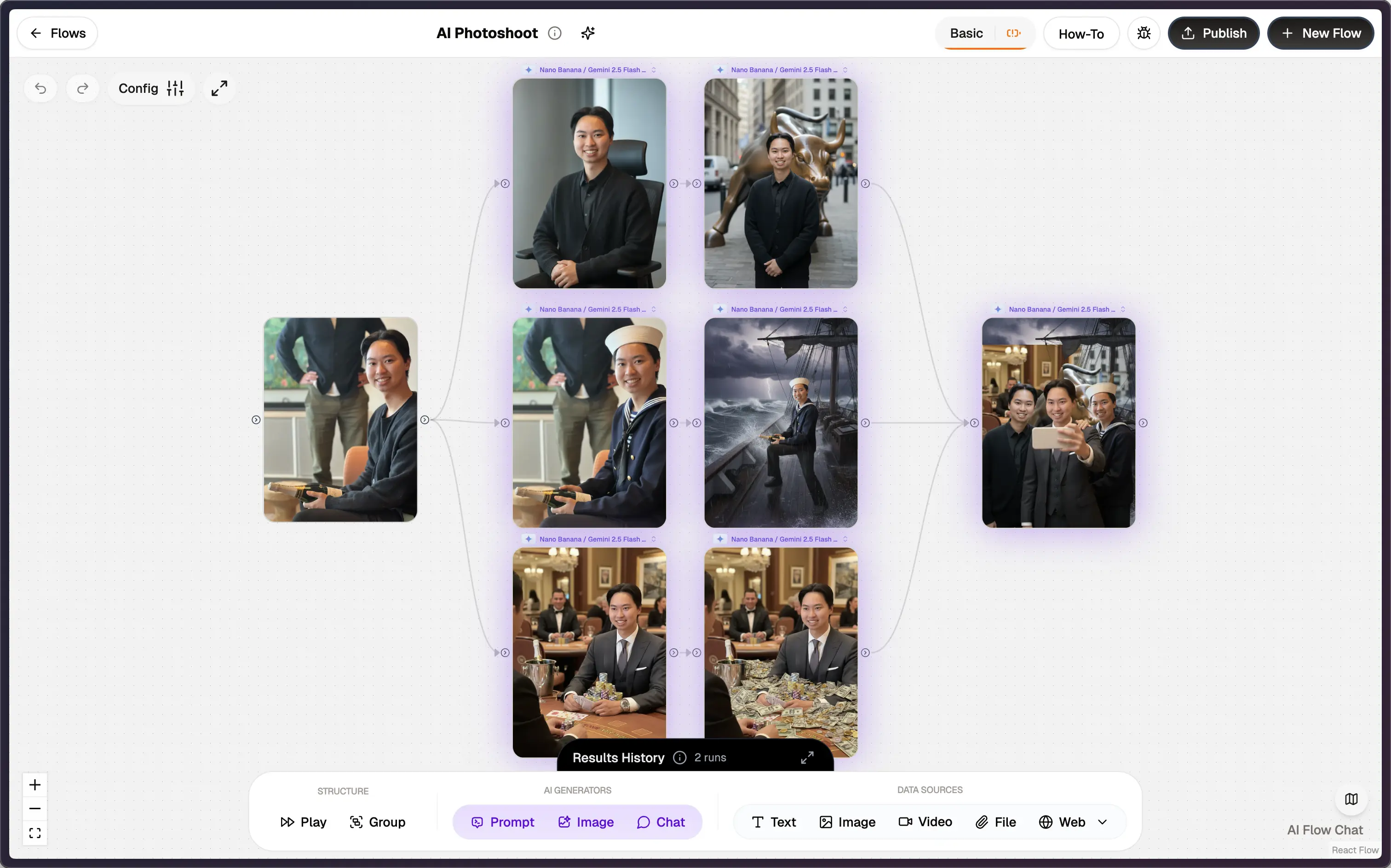1391x868 pixels.
Task: Click the Publish button
Action: pyautogui.click(x=1213, y=33)
